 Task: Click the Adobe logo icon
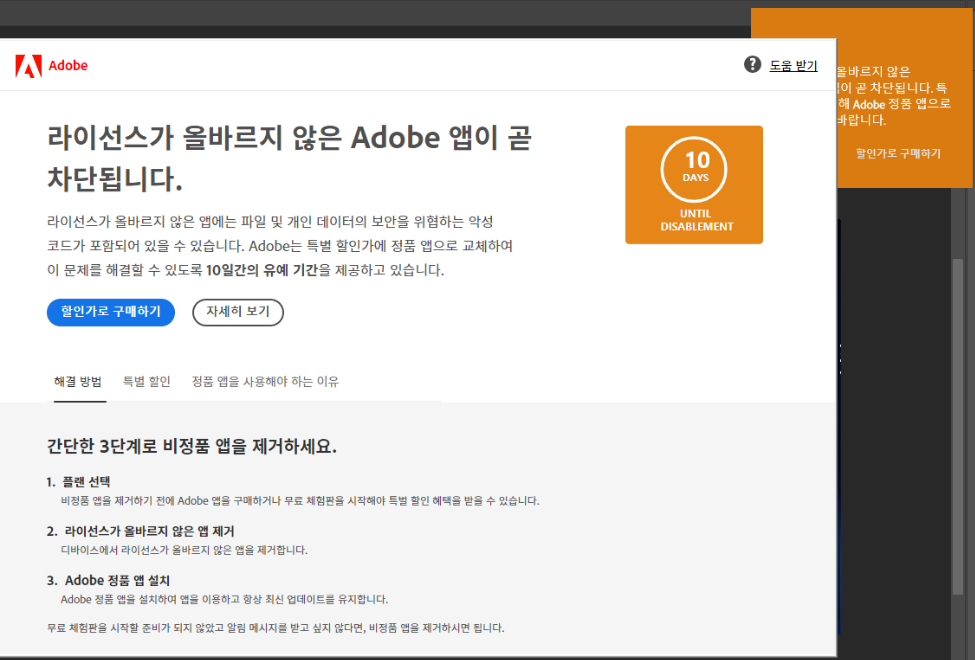29,66
